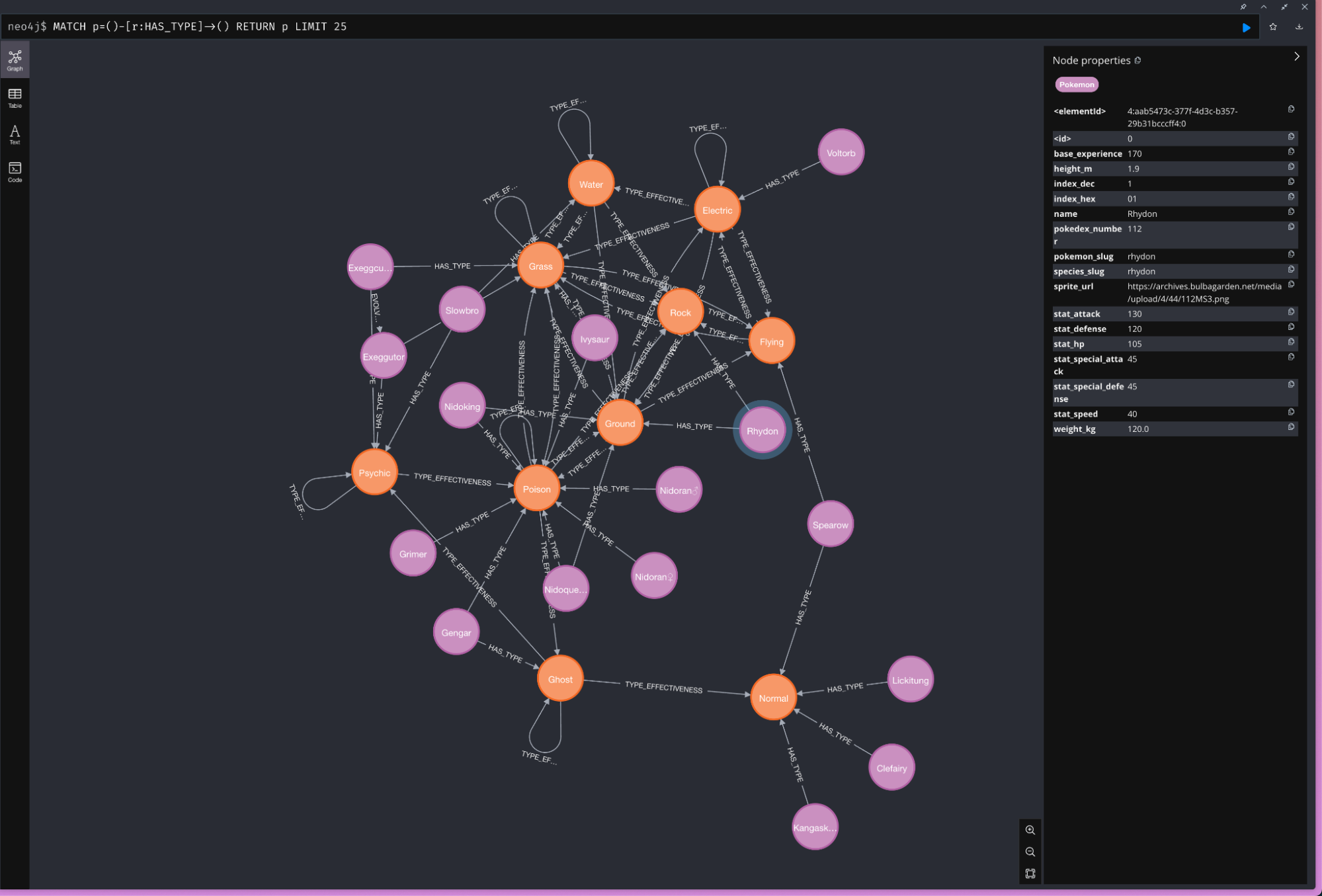
Task: Select the Voltorb node
Action: tap(841, 153)
